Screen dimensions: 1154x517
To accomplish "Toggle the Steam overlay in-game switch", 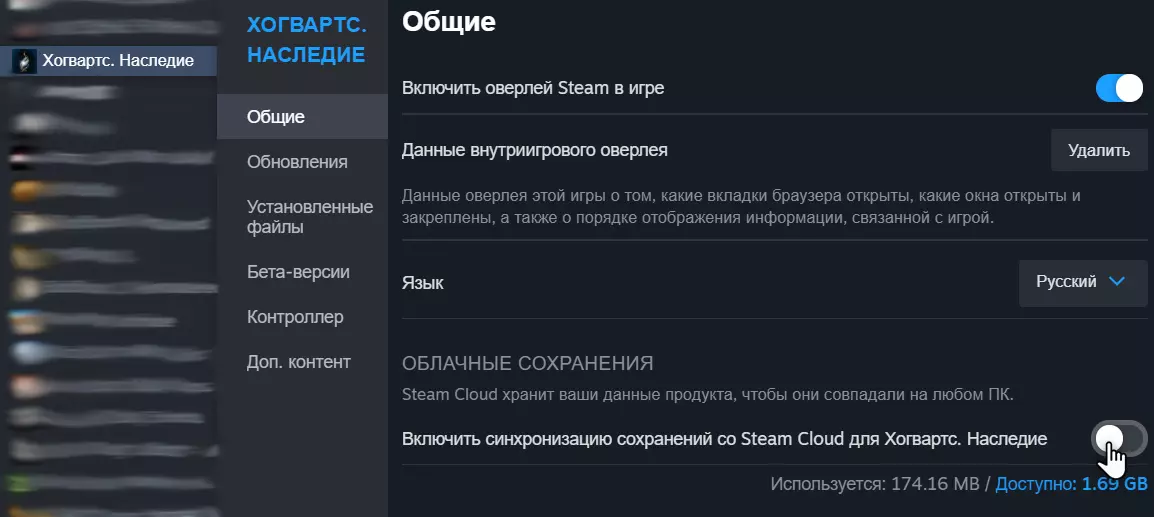I will point(1119,88).
